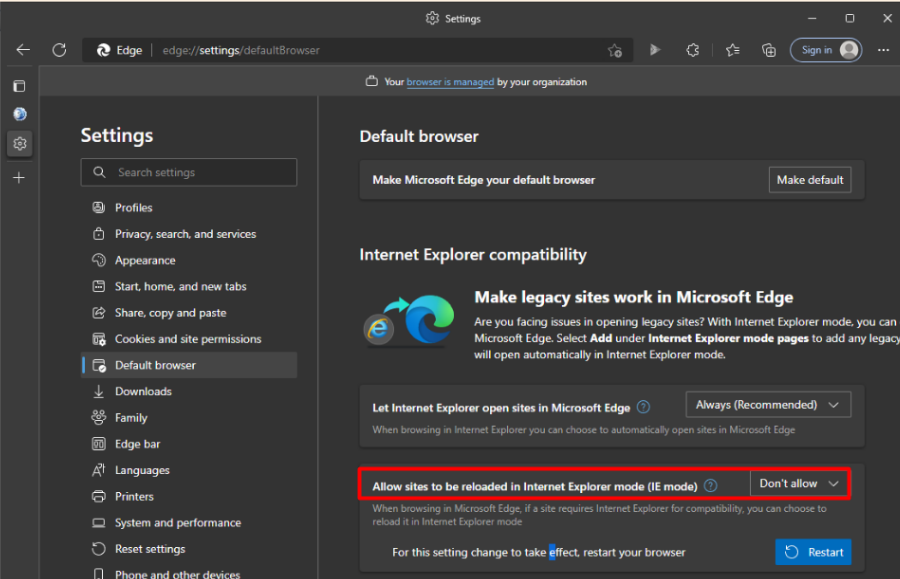Click the Make default button
This screenshot has height=579, width=900.
(810, 180)
